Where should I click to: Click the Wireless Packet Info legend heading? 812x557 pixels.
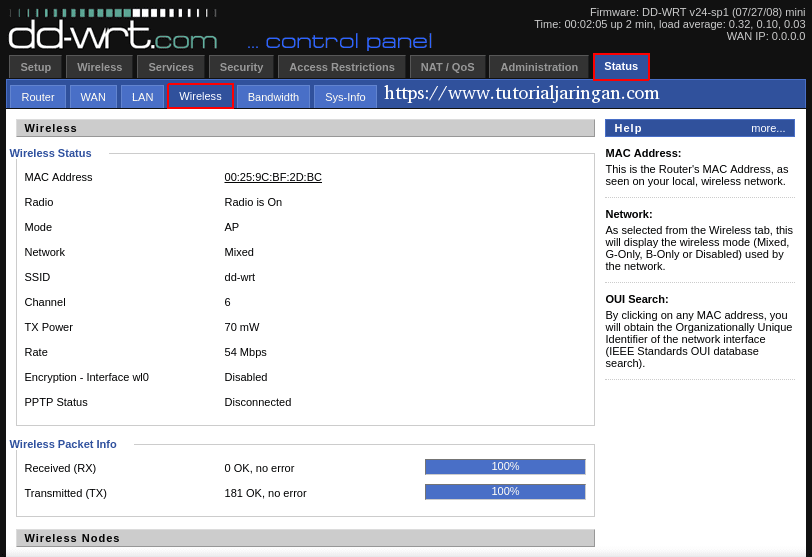click(63, 444)
